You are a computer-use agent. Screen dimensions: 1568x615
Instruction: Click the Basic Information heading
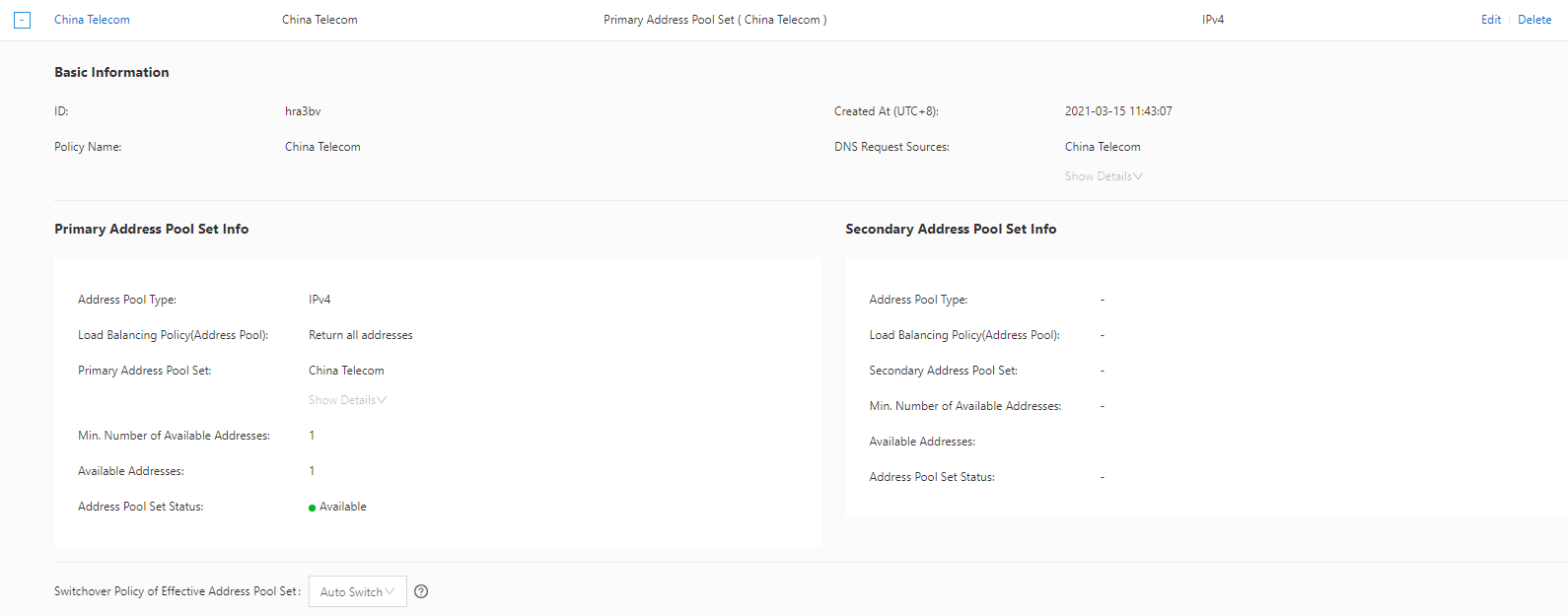pos(111,72)
